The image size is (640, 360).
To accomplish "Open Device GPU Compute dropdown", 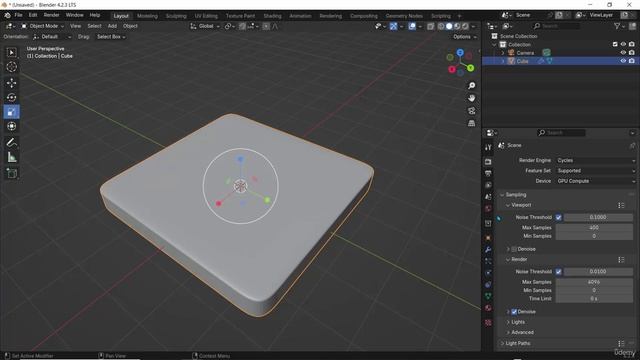I will click(596, 181).
